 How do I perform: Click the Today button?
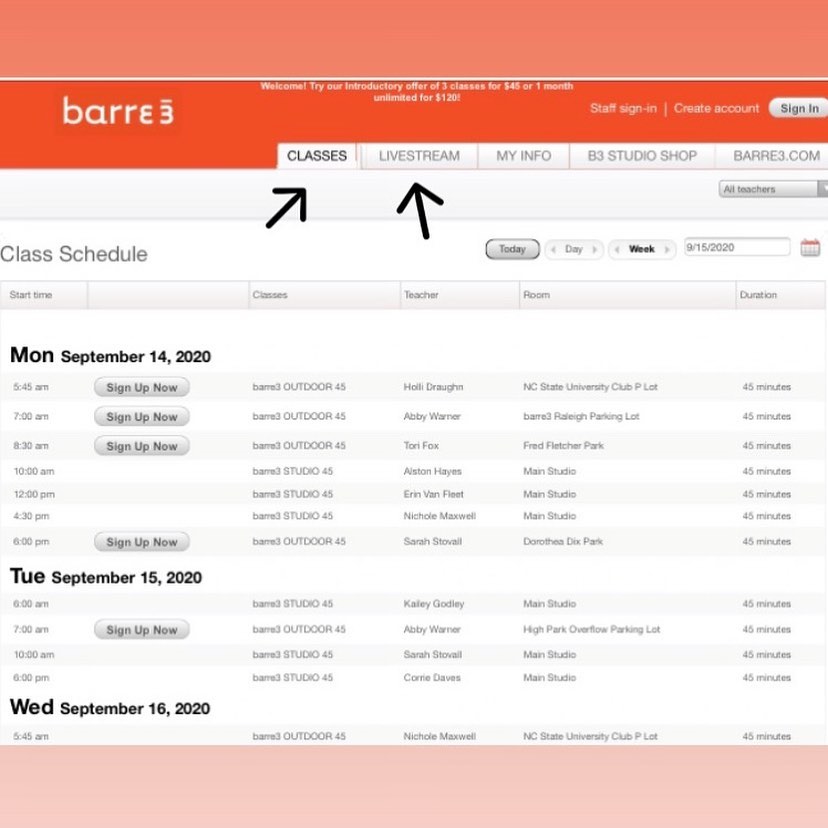[512, 250]
